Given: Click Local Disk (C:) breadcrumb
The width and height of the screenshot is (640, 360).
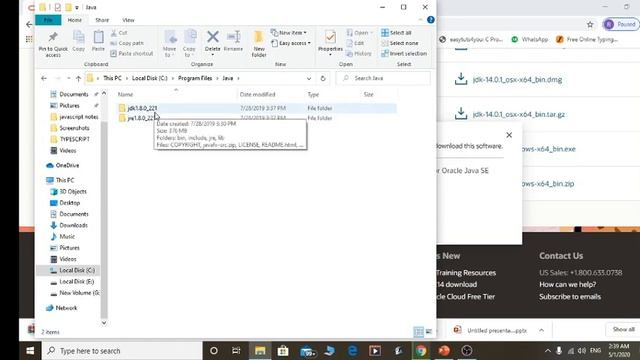Looking at the screenshot, I should [149, 78].
